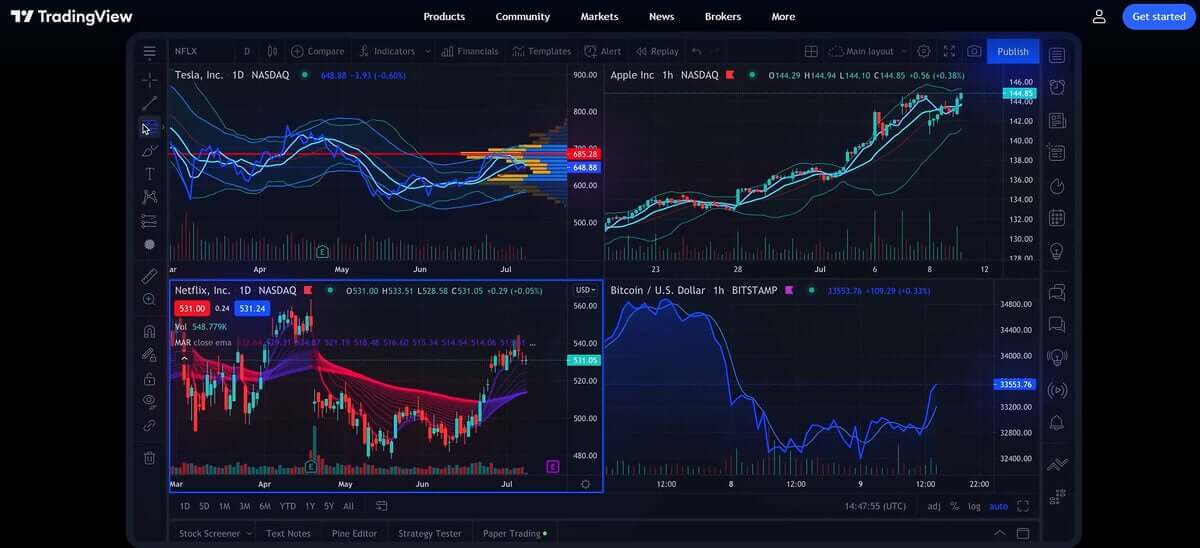Image resolution: width=1200 pixels, height=548 pixels.
Task: Open the USD currency dropdown
Action: [585, 290]
